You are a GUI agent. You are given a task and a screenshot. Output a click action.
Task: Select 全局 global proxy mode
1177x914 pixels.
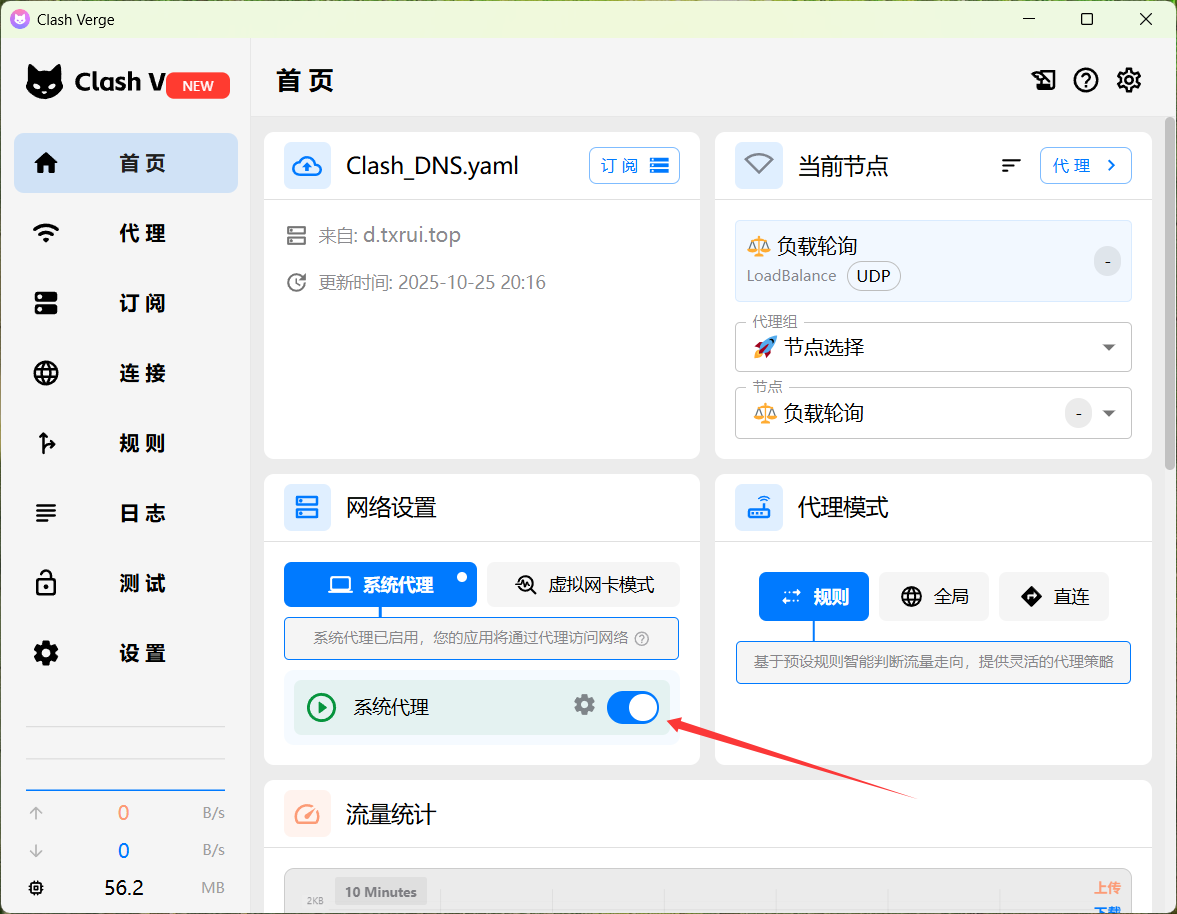[934, 597]
